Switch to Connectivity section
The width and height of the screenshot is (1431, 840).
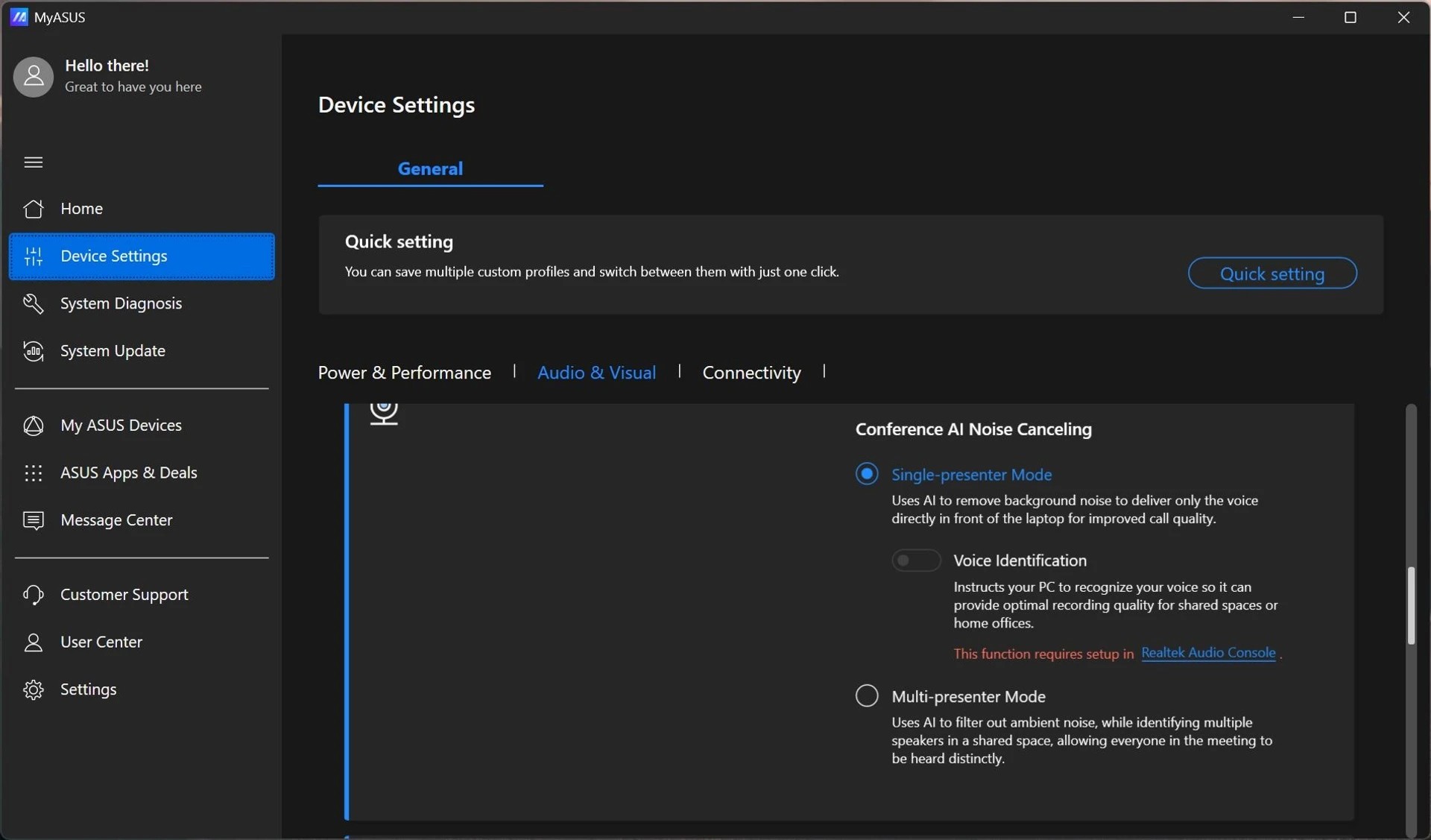point(751,373)
